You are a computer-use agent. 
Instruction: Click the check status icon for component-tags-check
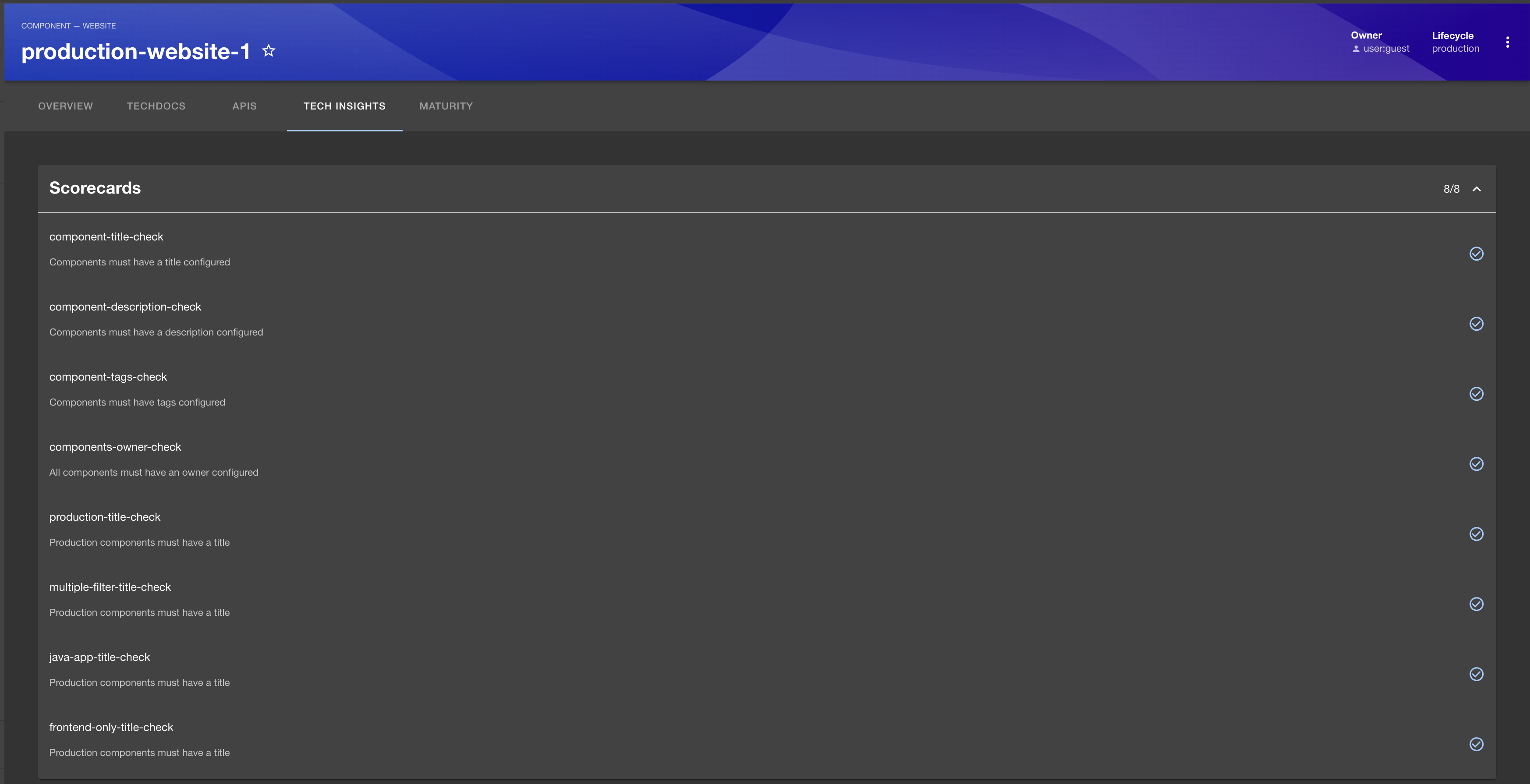click(1477, 394)
